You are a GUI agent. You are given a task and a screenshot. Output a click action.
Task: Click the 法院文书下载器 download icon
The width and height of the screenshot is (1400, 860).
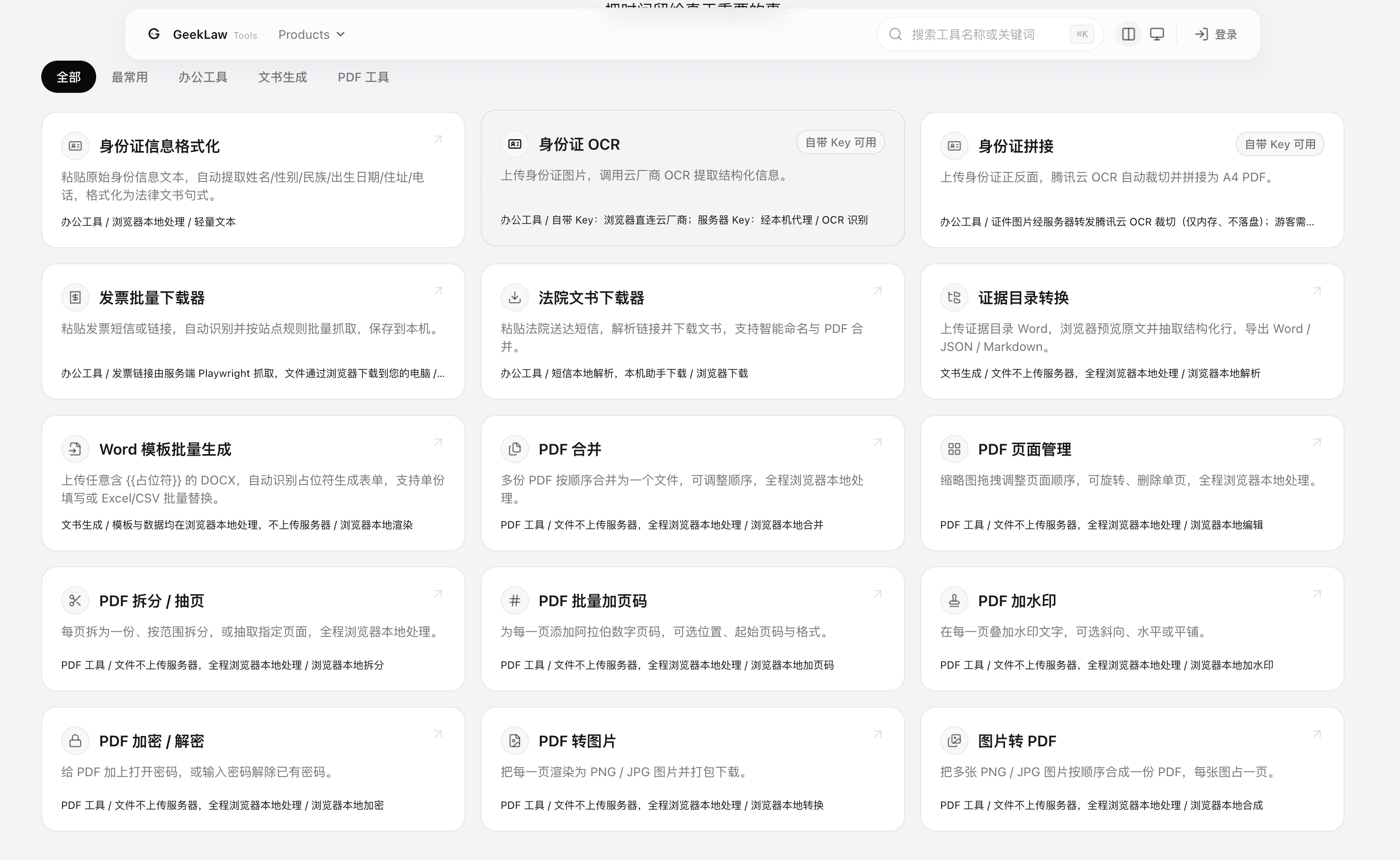point(515,297)
